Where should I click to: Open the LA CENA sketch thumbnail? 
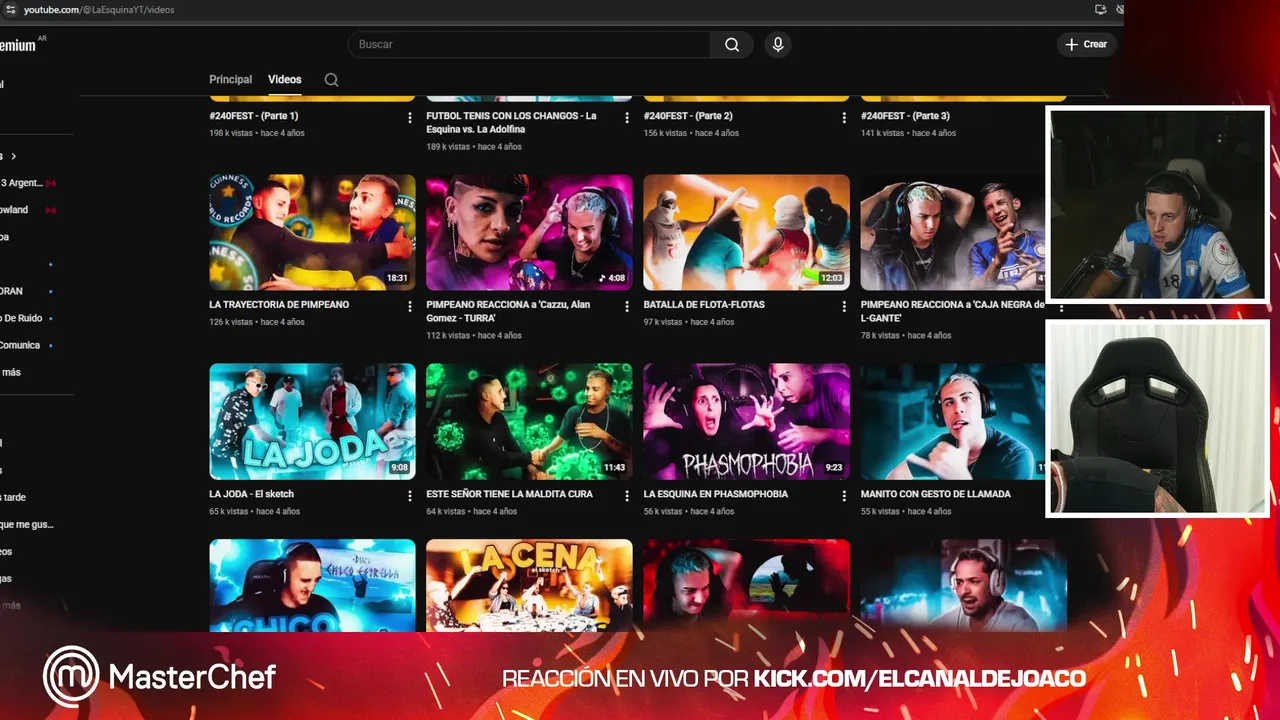tap(529, 586)
